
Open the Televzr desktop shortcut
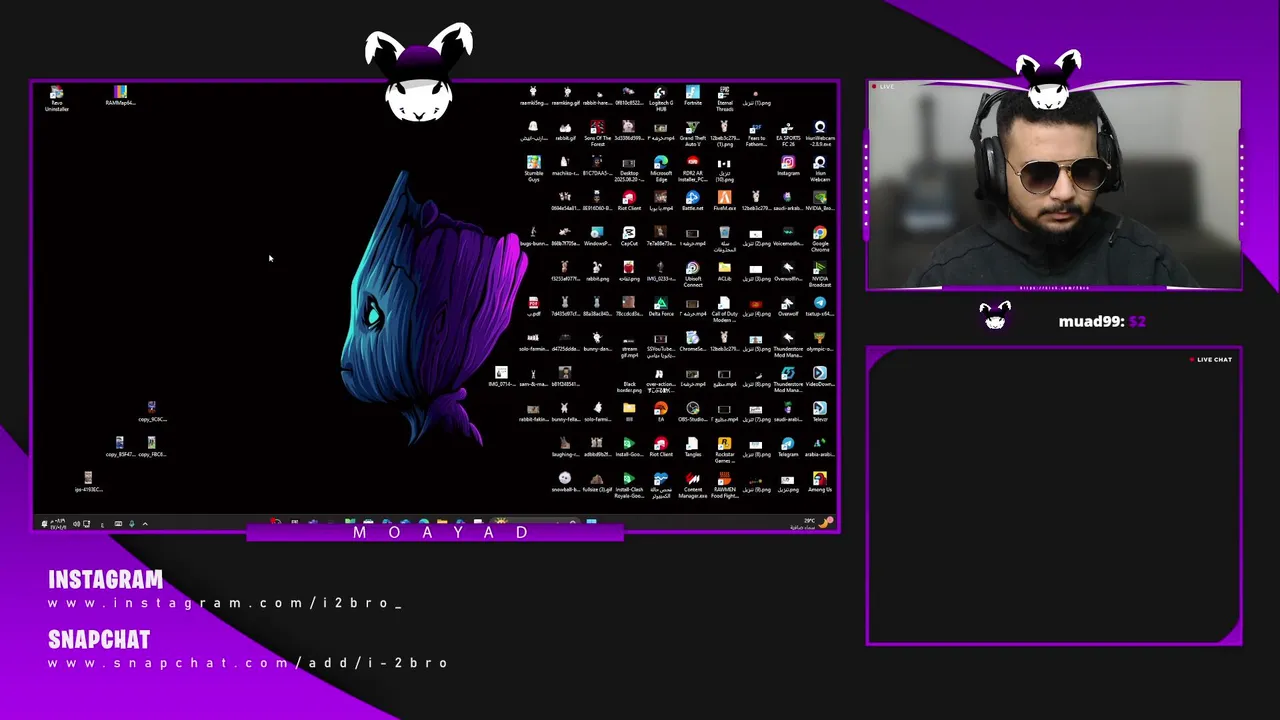820,411
